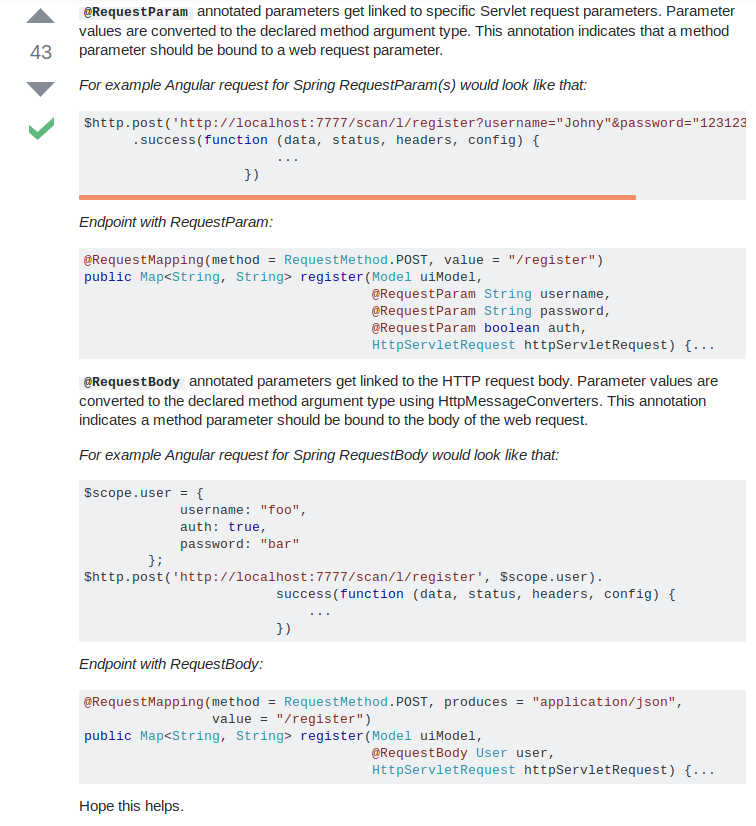756x826 pixels.
Task: Click 'produces = "application/json"' in last code block
Action: pyautogui.click(x=559, y=702)
